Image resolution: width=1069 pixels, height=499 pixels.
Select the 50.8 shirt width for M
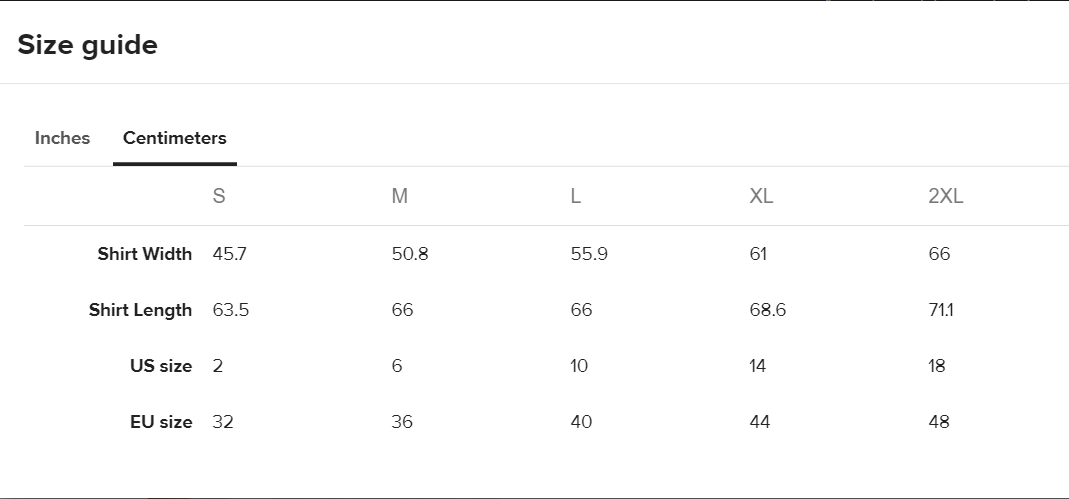[410, 254]
